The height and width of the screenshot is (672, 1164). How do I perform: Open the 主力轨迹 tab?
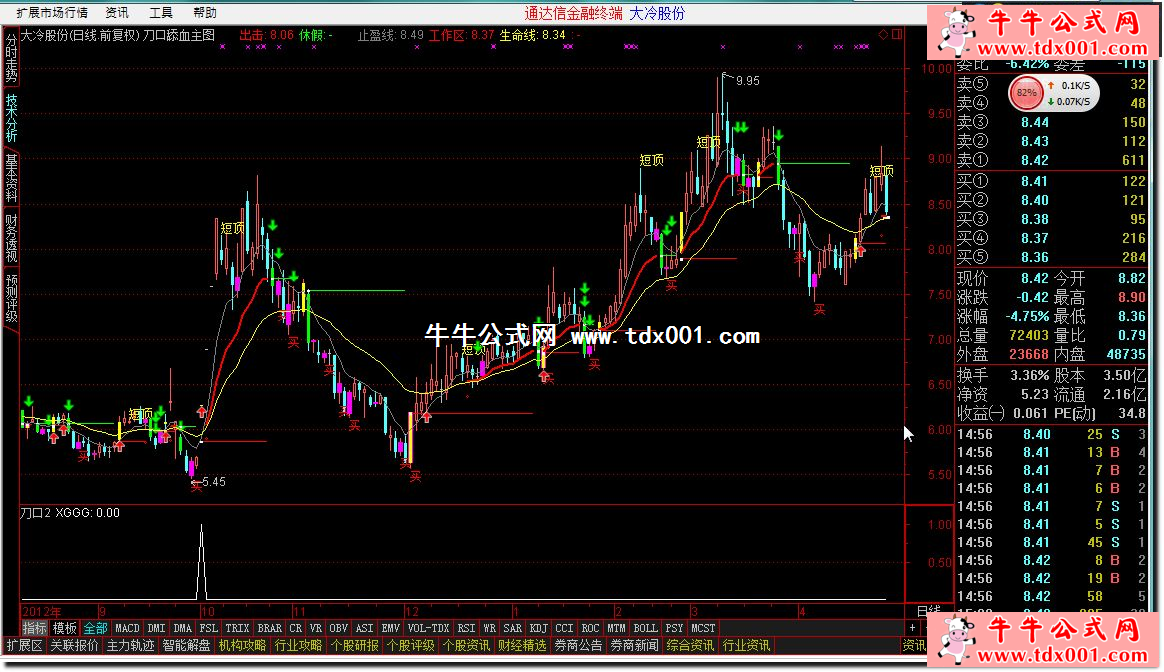point(131,645)
